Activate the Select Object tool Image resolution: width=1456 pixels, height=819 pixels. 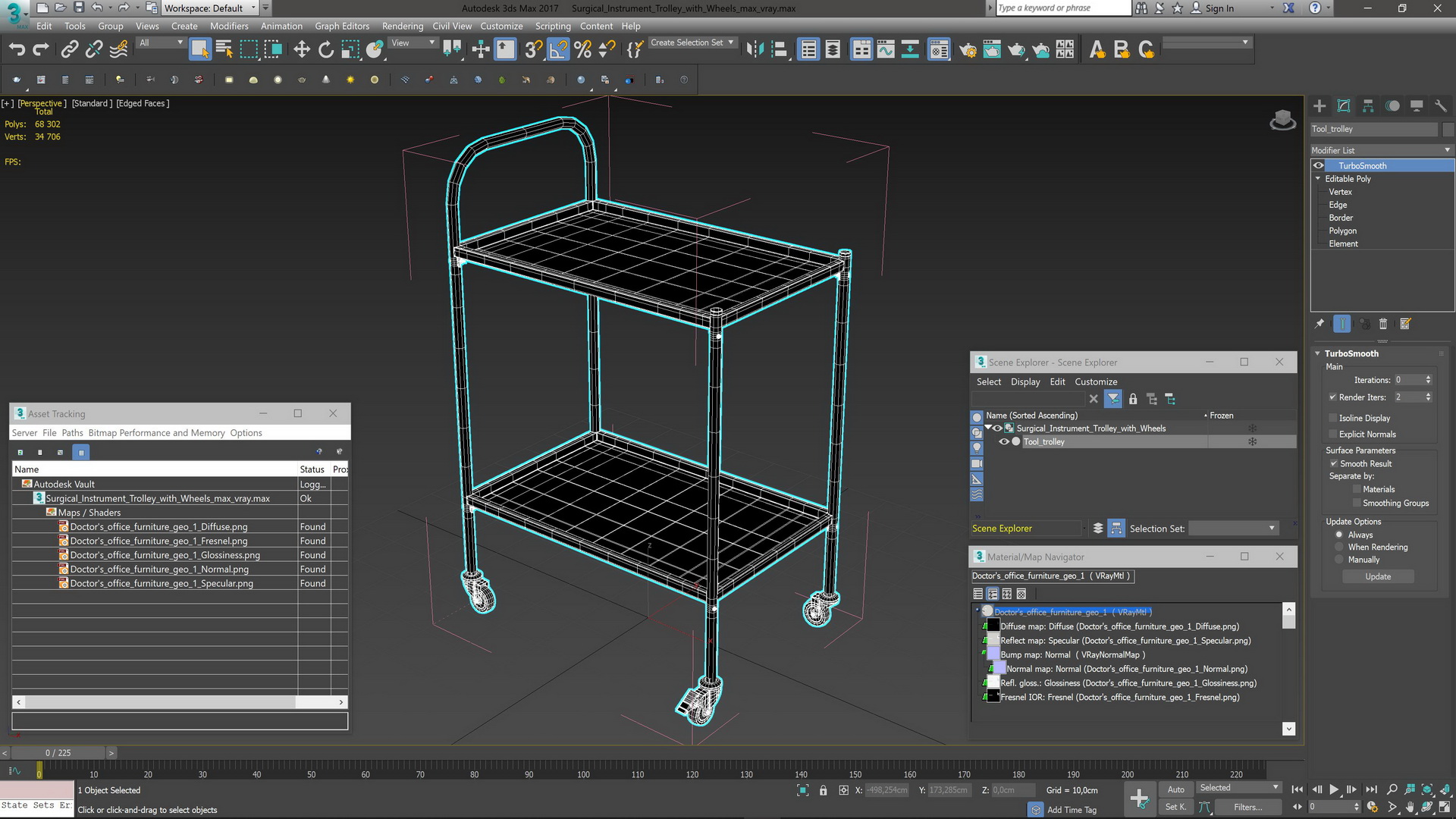(x=199, y=50)
